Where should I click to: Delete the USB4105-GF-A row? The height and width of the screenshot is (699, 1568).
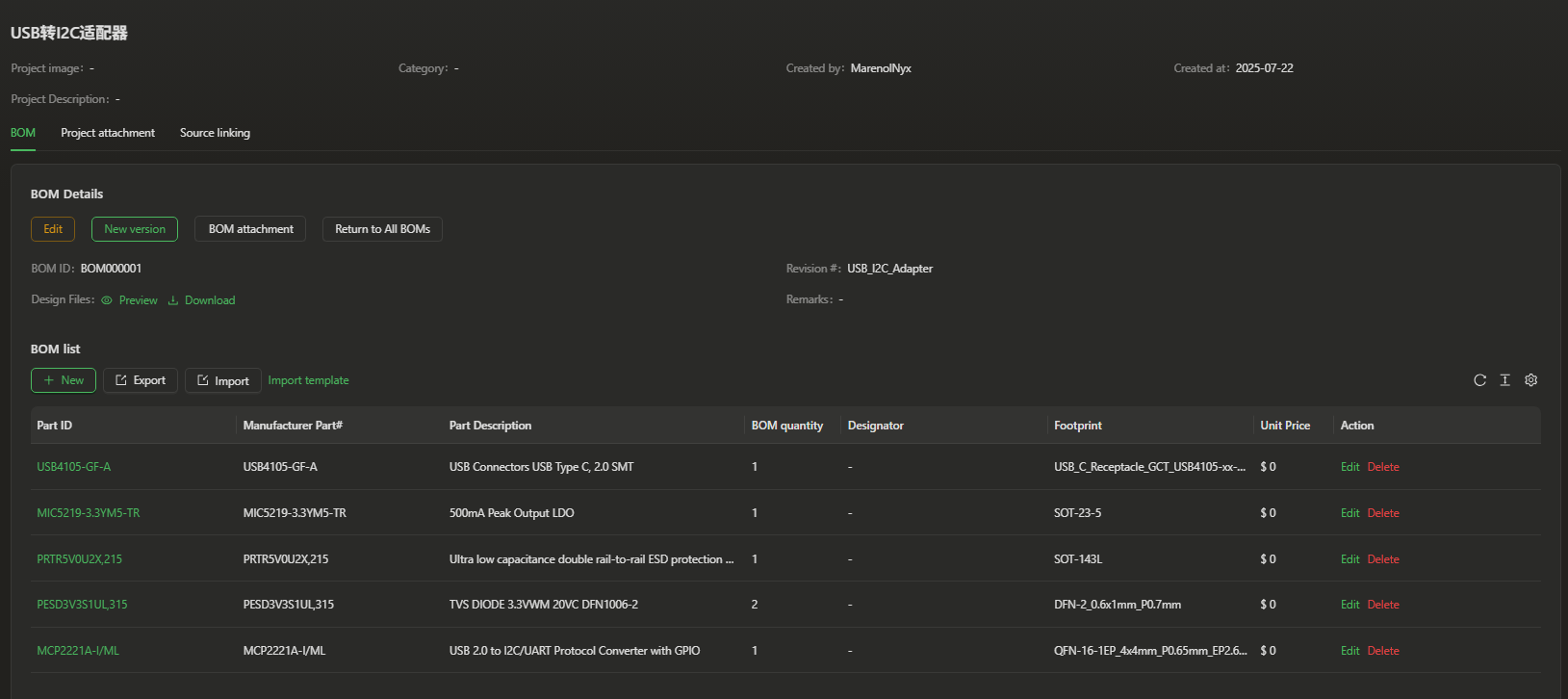coord(1383,467)
